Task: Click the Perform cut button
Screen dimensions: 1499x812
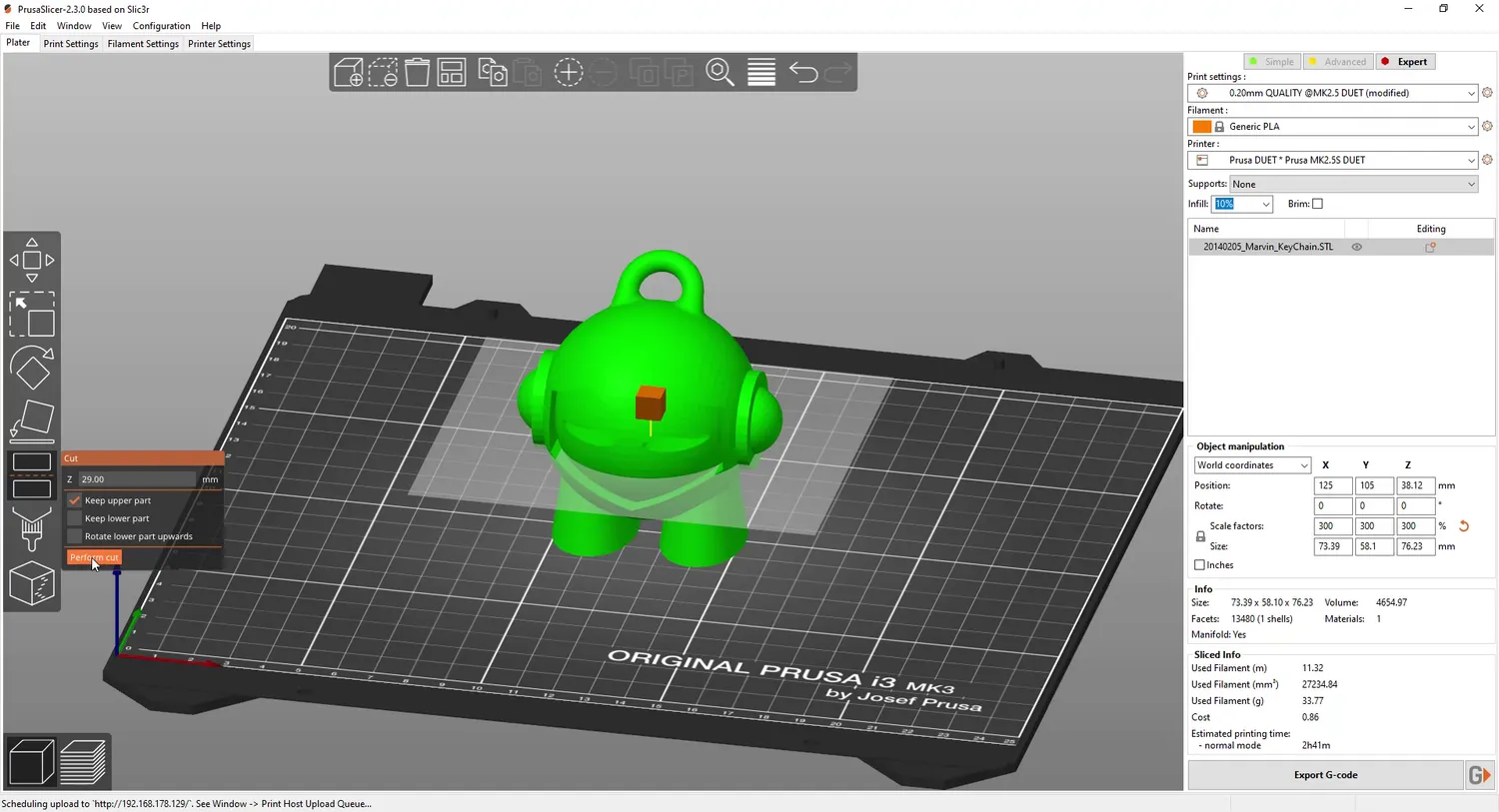Action: click(x=94, y=557)
